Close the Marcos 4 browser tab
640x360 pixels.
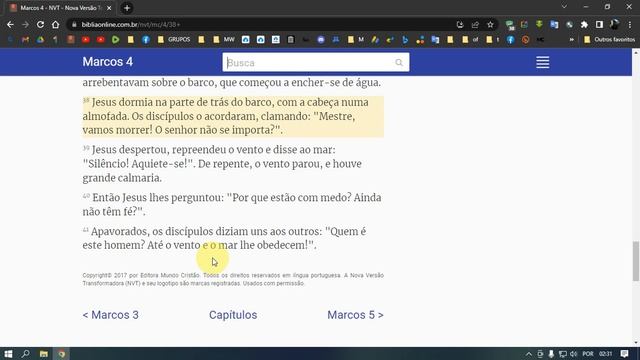109,8
